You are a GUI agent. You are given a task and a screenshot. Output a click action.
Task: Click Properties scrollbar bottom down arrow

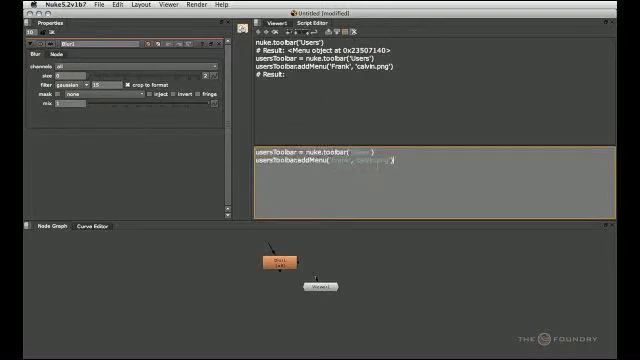coord(228,216)
